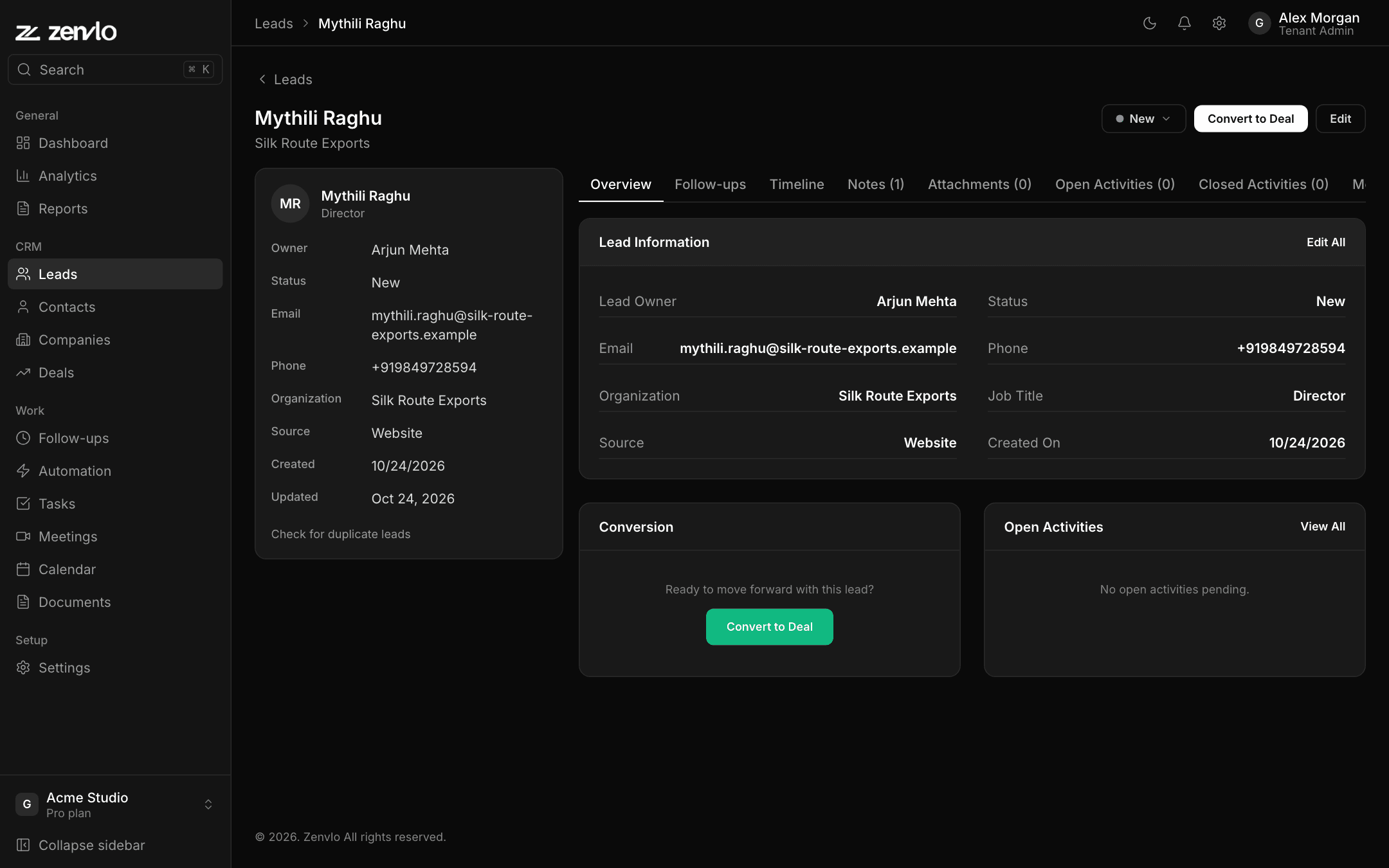This screenshot has height=868, width=1389.
Task: Click the Zenvlo logo
Action: [x=66, y=31]
